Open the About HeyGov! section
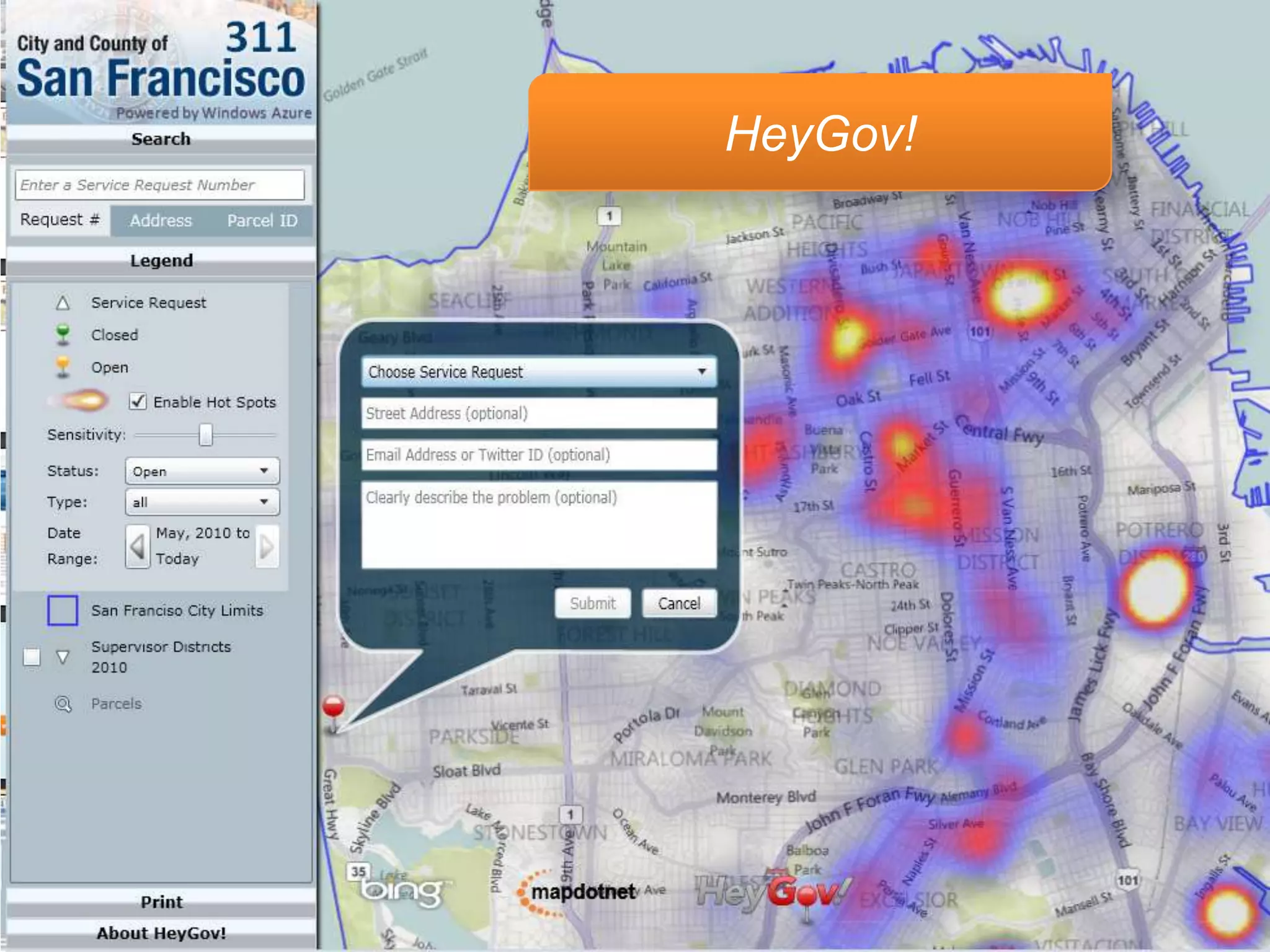Image resolution: width=1270 pixels, height=952 pixels. 161,933
